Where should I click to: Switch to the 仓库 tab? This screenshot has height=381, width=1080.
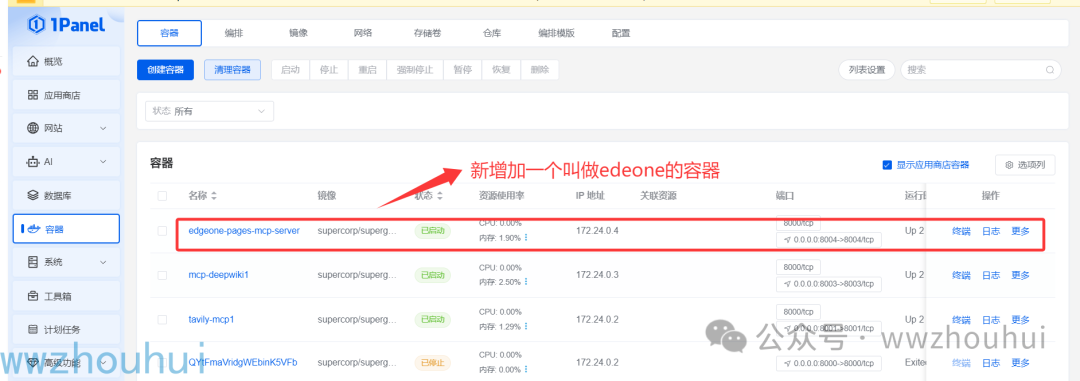(492, 33)
